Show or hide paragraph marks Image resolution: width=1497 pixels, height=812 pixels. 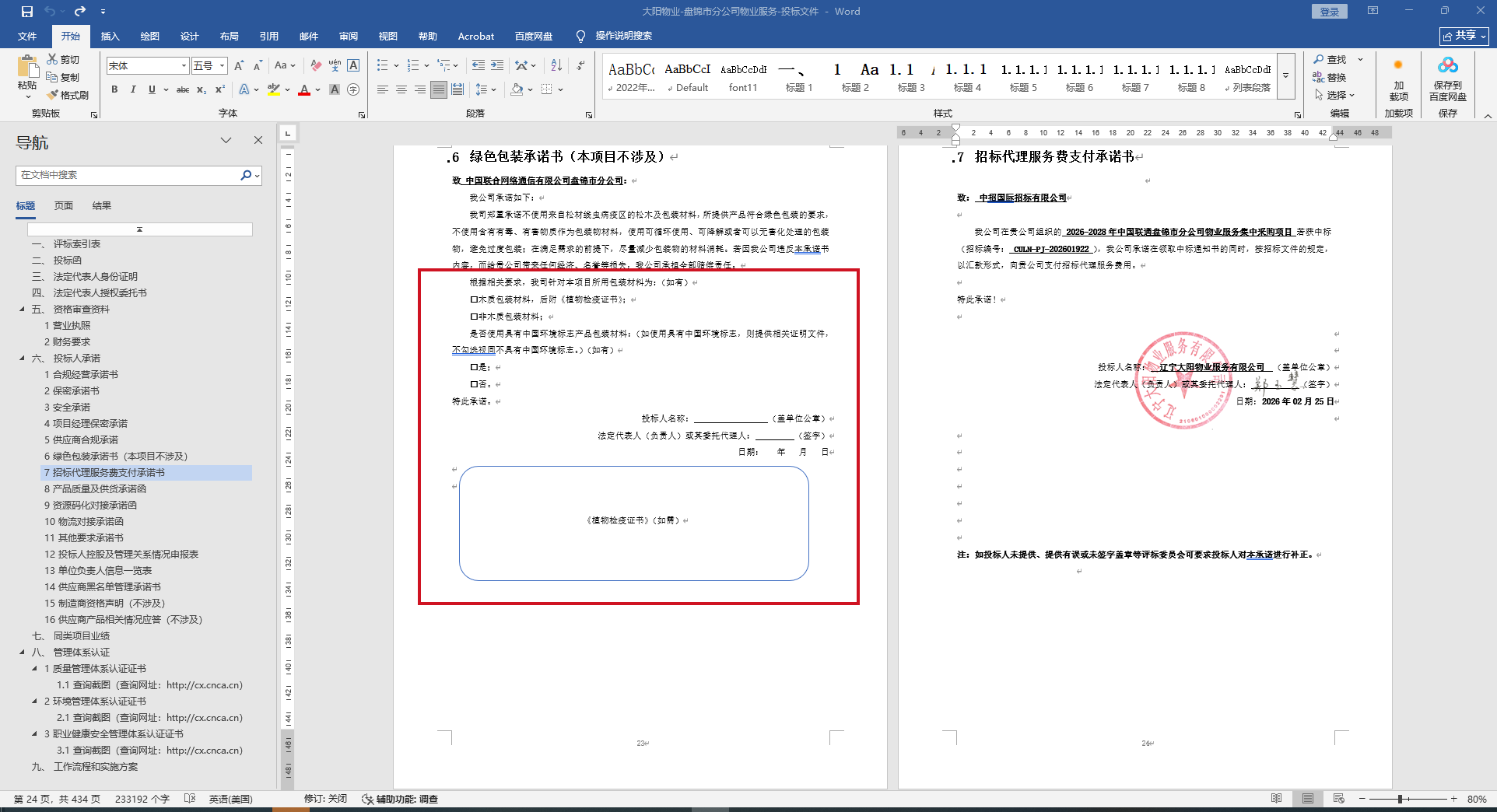(580, 65)
